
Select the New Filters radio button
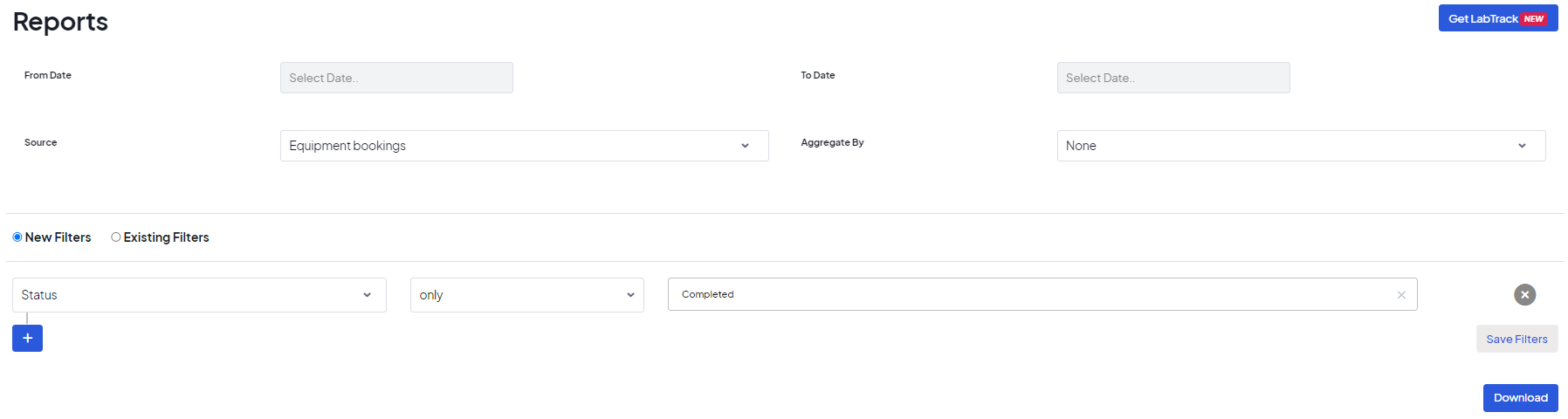17,237
